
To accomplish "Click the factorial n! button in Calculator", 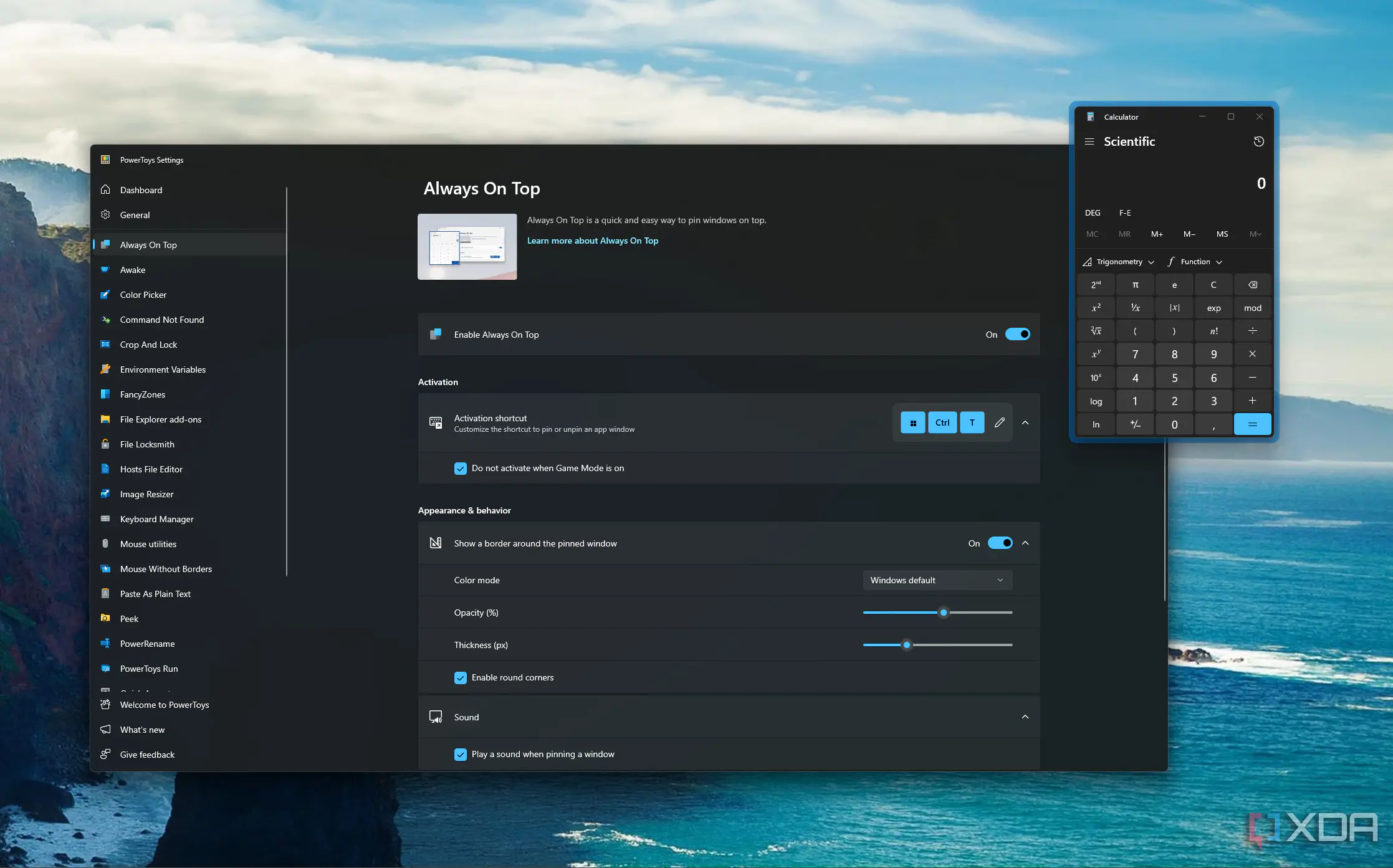I will (x=1213, y=331).
